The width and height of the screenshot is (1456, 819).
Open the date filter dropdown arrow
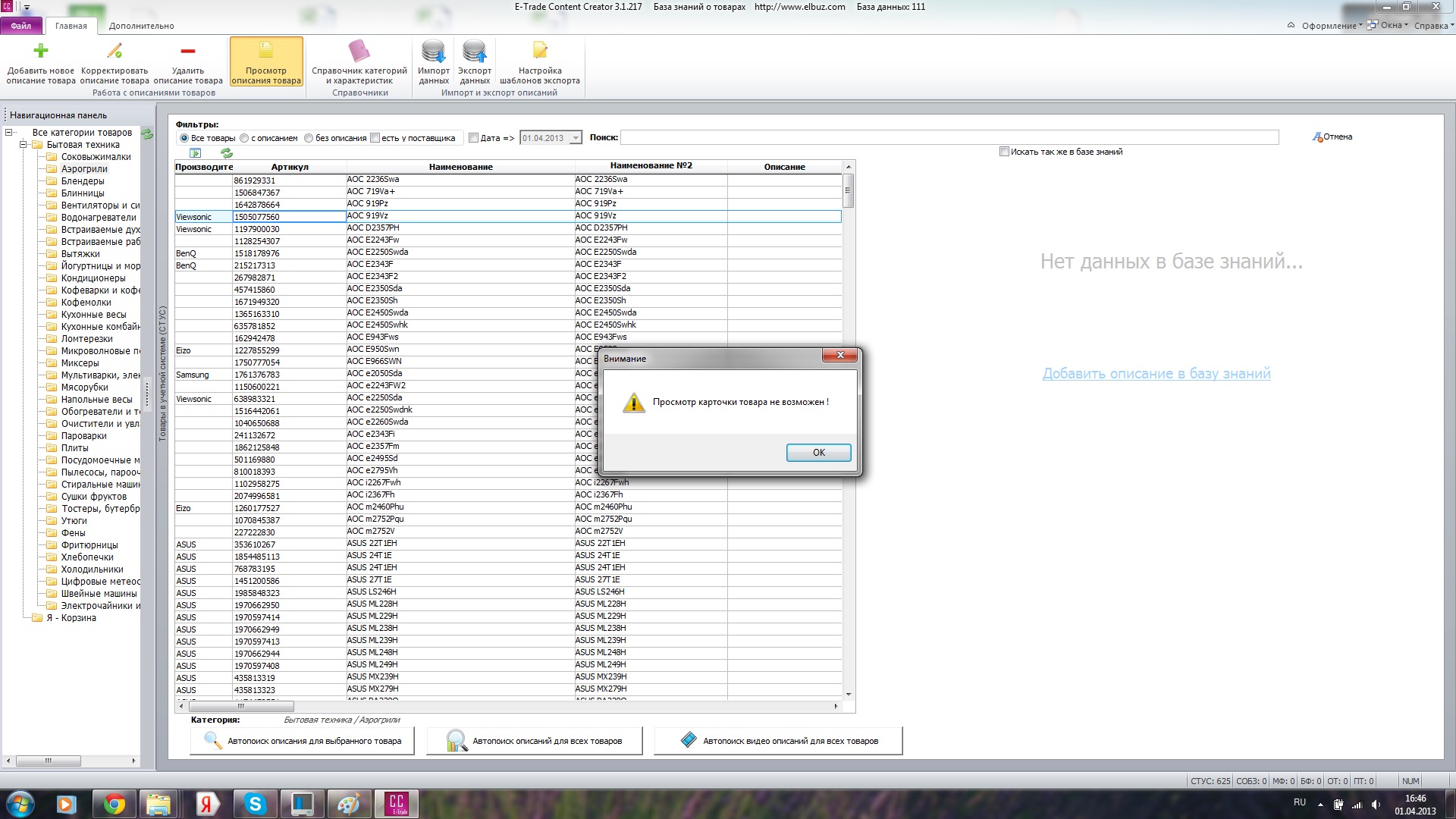click(x=576, y=138)
